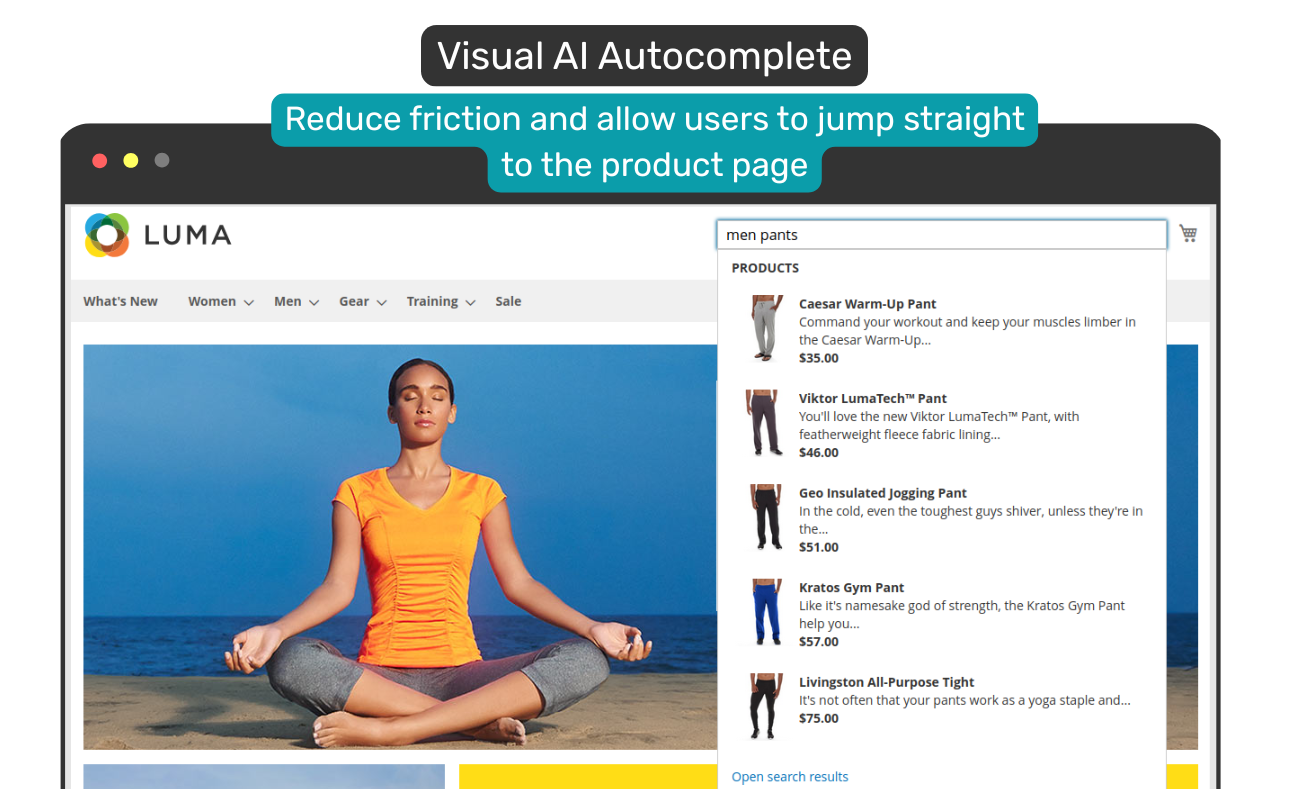This screenshot has height=789, width=1289.
Task: Expand the Women menu chevron
Action: (x=249, y=302)
